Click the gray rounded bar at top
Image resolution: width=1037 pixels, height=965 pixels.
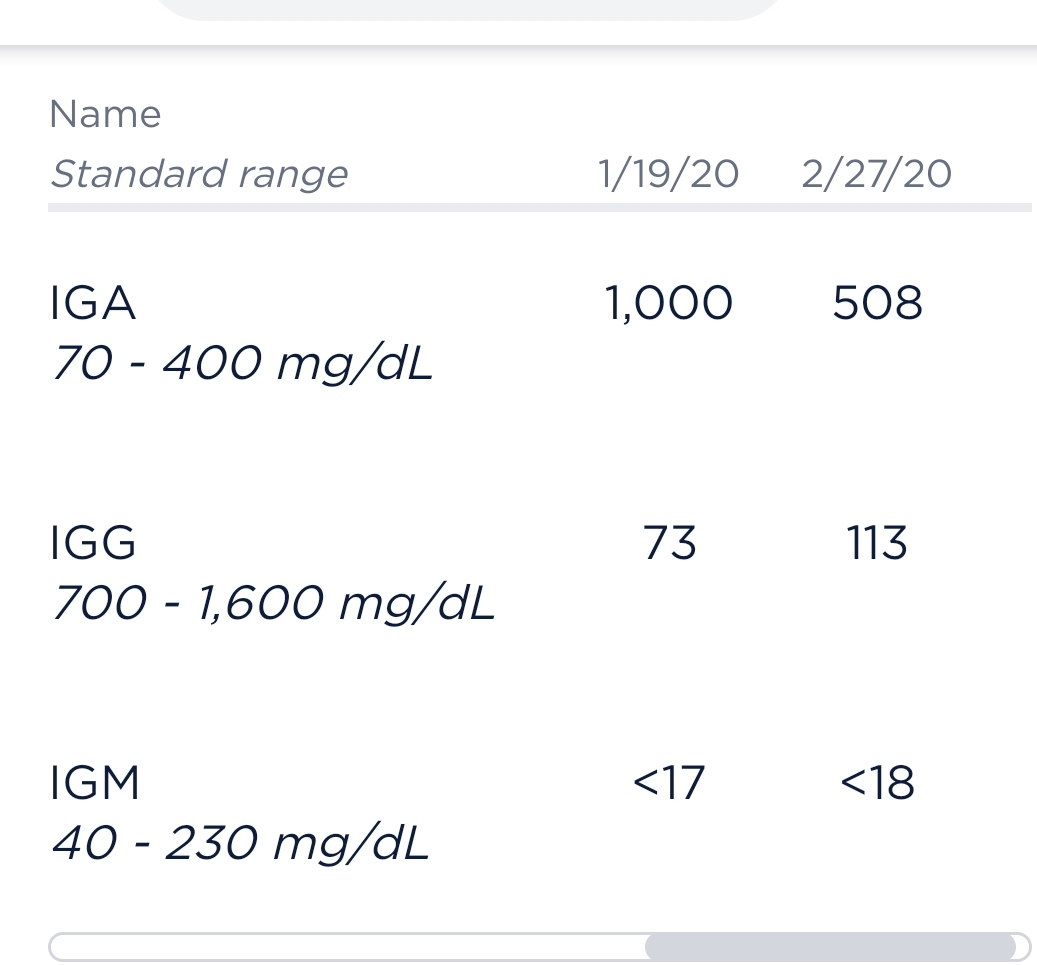point(470,10)
